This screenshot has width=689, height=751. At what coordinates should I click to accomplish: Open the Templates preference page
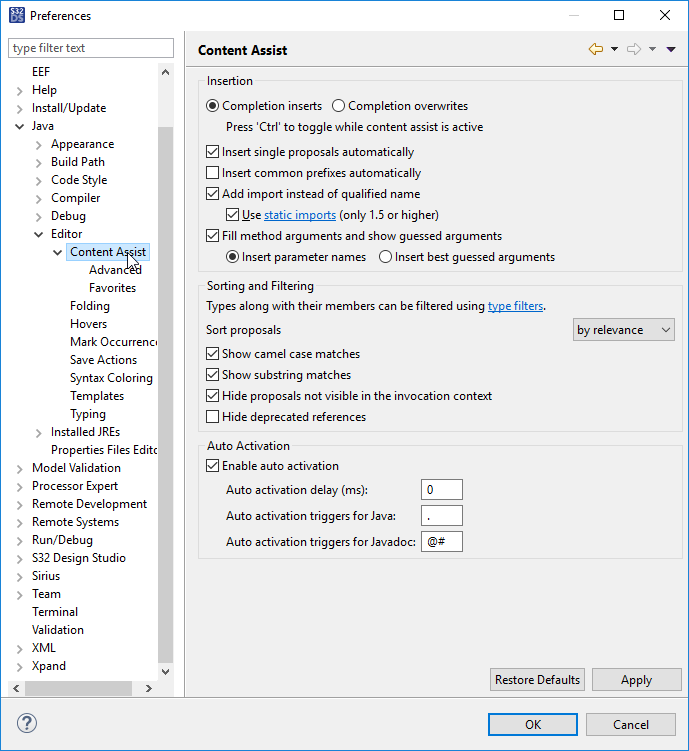97,396
